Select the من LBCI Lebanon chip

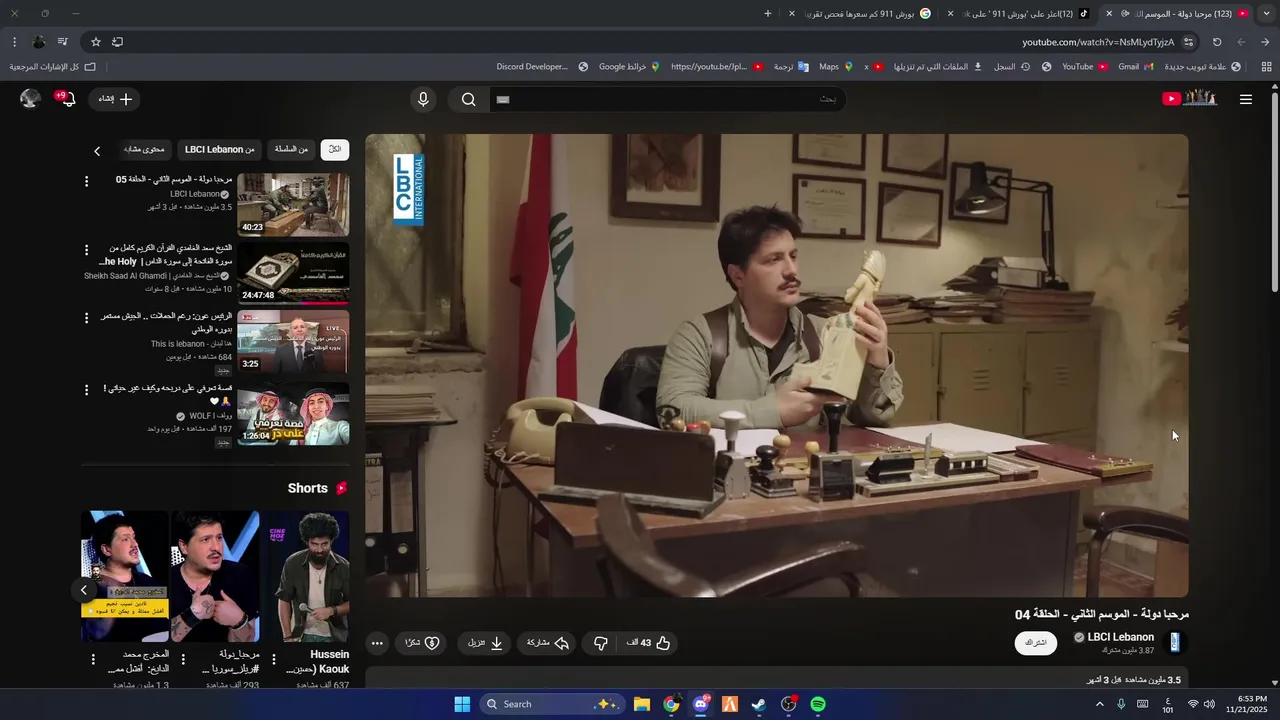tap(220, 149)
